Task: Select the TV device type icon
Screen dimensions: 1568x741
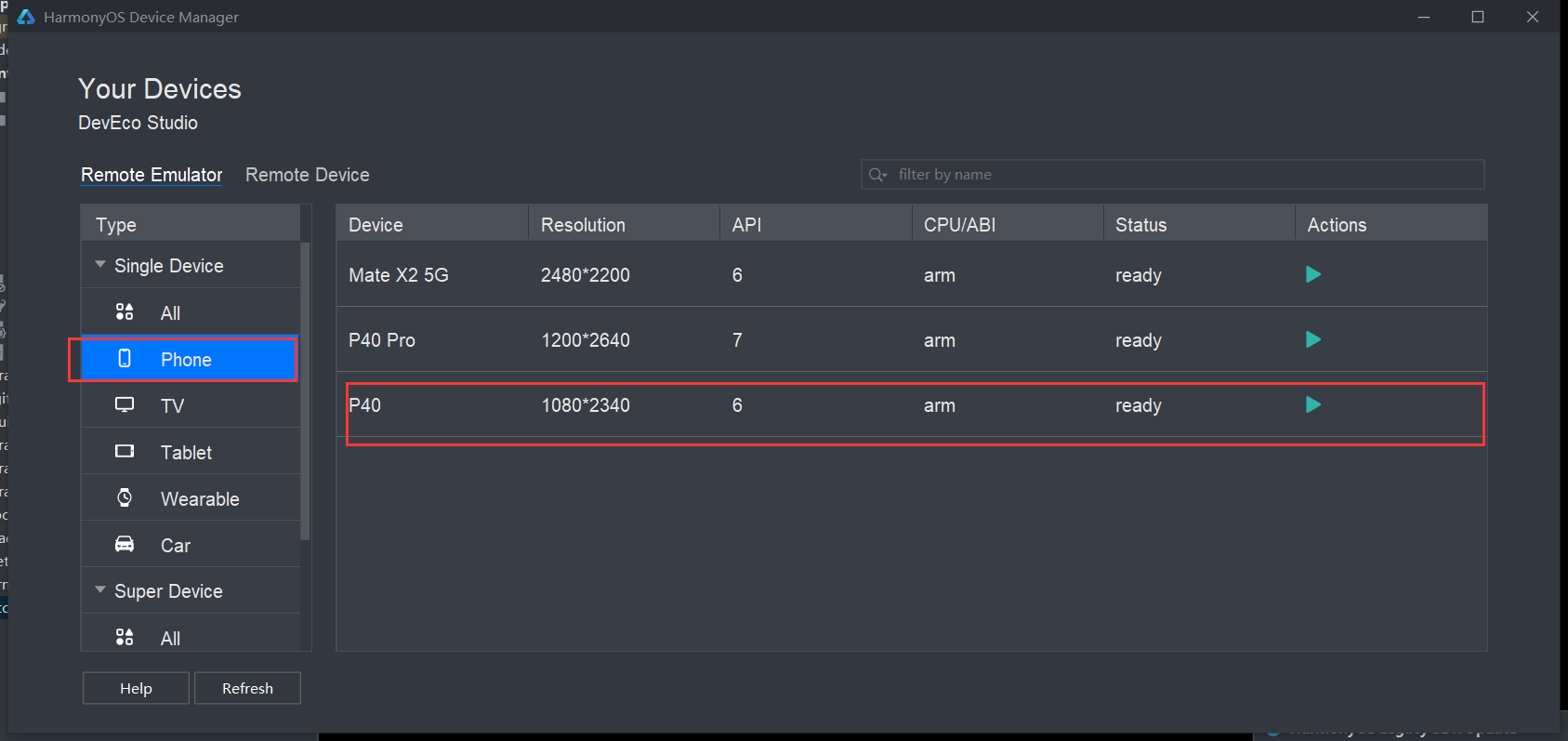Action: click(125, 404)
